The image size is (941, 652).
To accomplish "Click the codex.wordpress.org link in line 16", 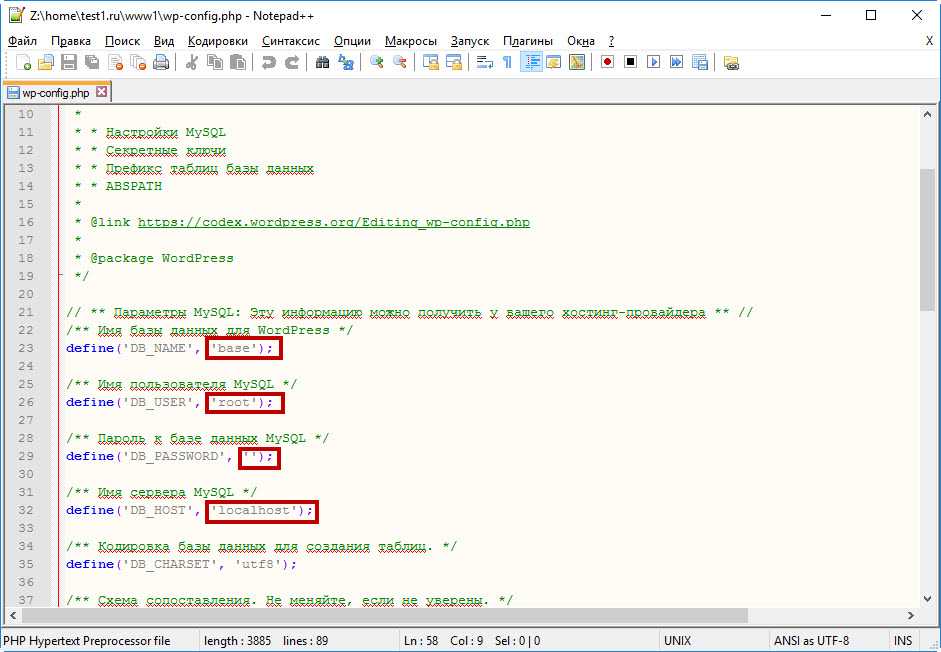I will (333, 222).
